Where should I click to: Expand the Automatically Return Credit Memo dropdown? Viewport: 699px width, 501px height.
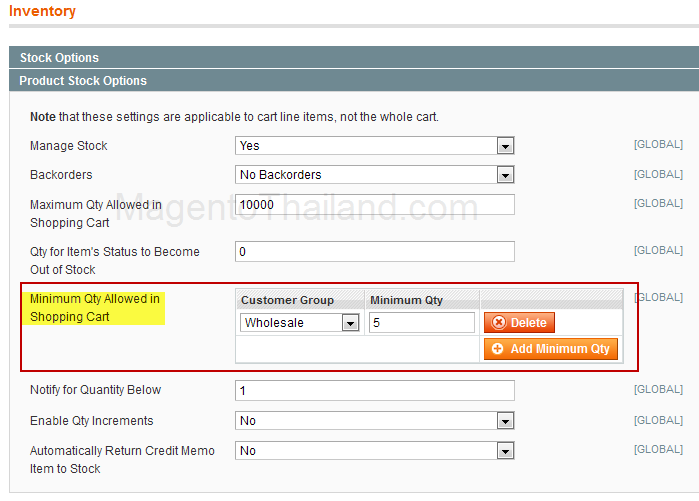click(374, 451)
